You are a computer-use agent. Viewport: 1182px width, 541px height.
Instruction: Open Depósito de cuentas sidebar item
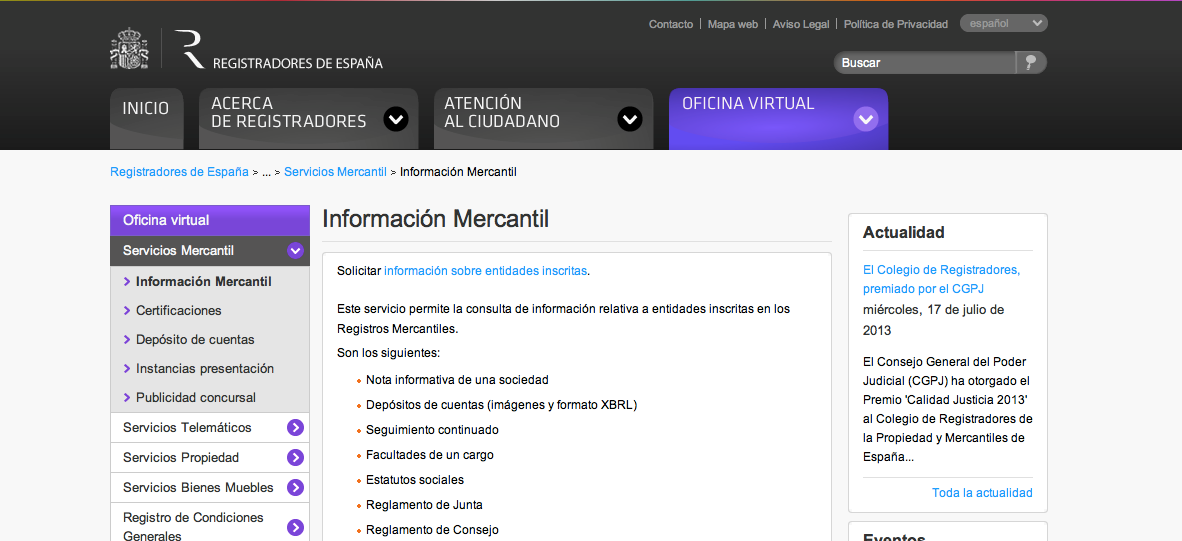coord(195,340)
